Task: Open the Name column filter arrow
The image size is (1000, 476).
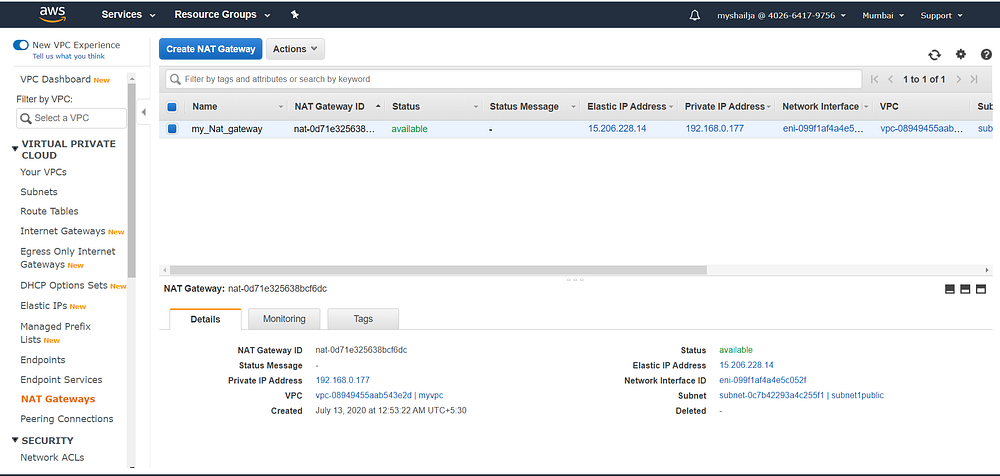Action: point(281,107)
